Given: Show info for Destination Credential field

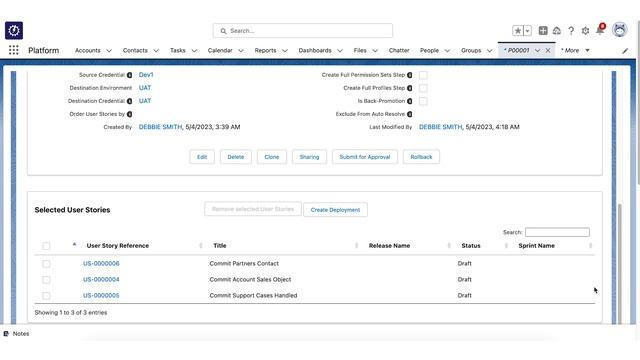Looking at the screenshot, I should pos(129,101).
